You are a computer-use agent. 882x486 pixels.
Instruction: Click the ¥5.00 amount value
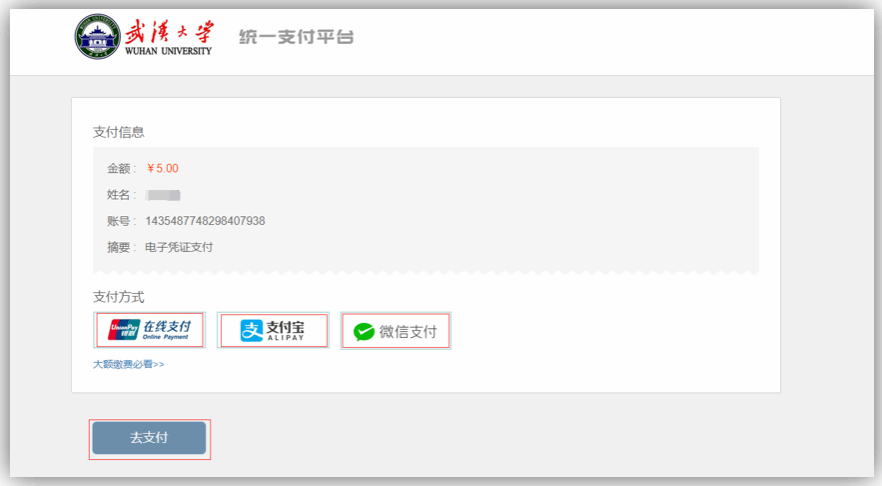point(163,168)
